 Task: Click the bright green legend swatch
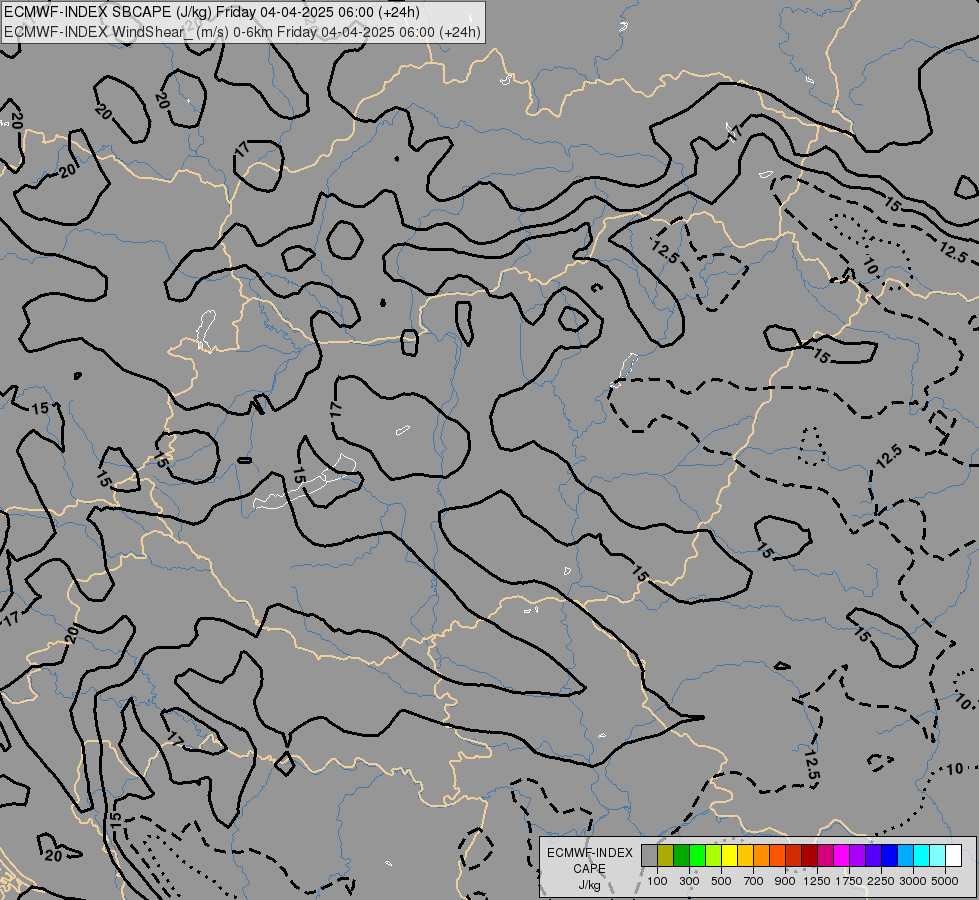pyautogui.click(x=697, y=855)
